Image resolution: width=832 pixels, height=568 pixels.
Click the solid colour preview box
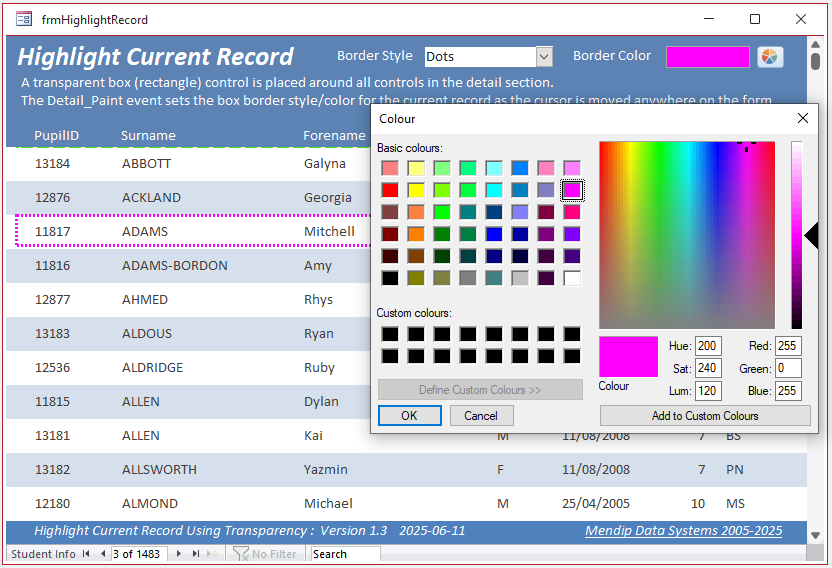pos(628,357)
